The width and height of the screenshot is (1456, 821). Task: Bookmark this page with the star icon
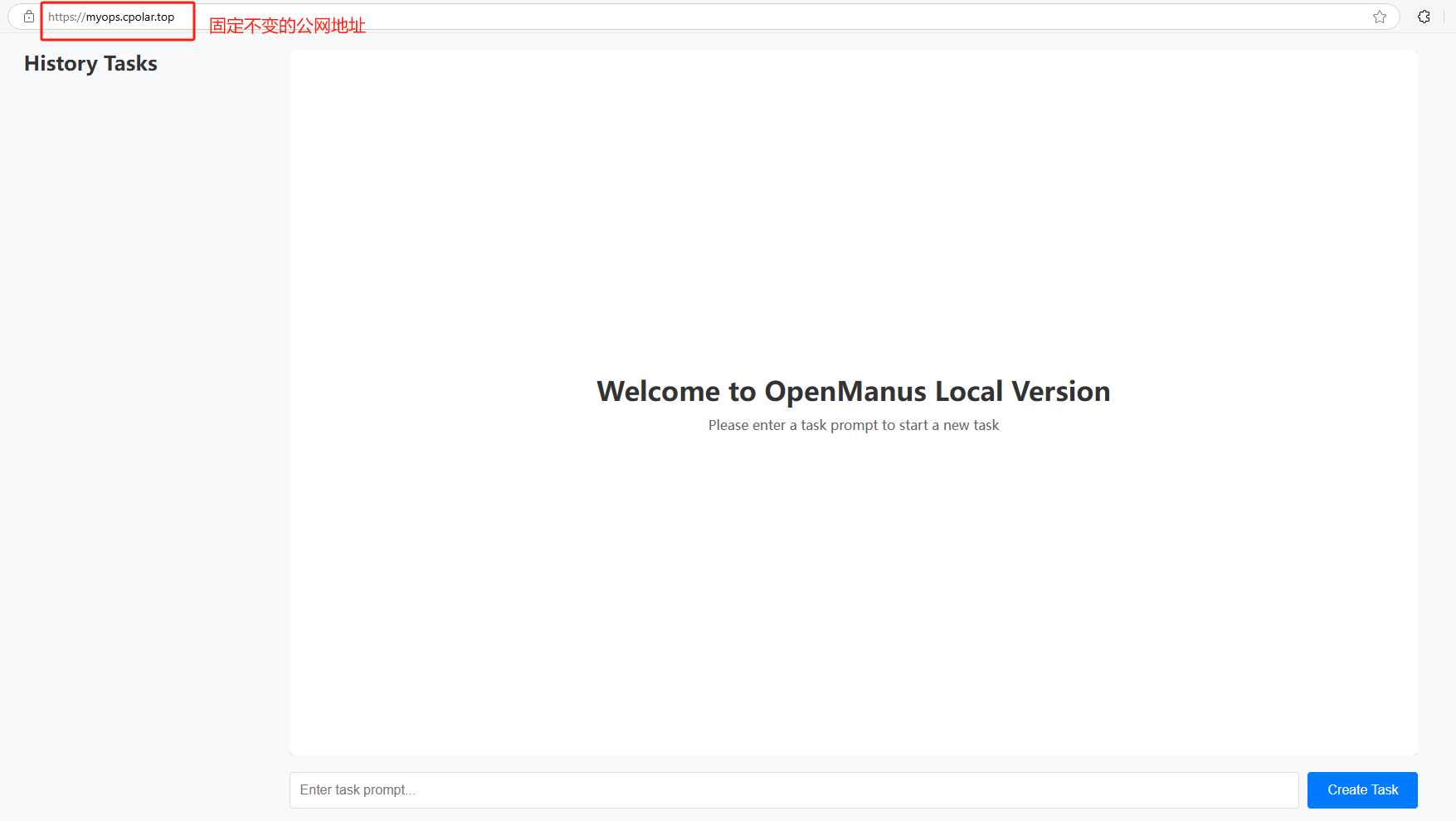1380,17
